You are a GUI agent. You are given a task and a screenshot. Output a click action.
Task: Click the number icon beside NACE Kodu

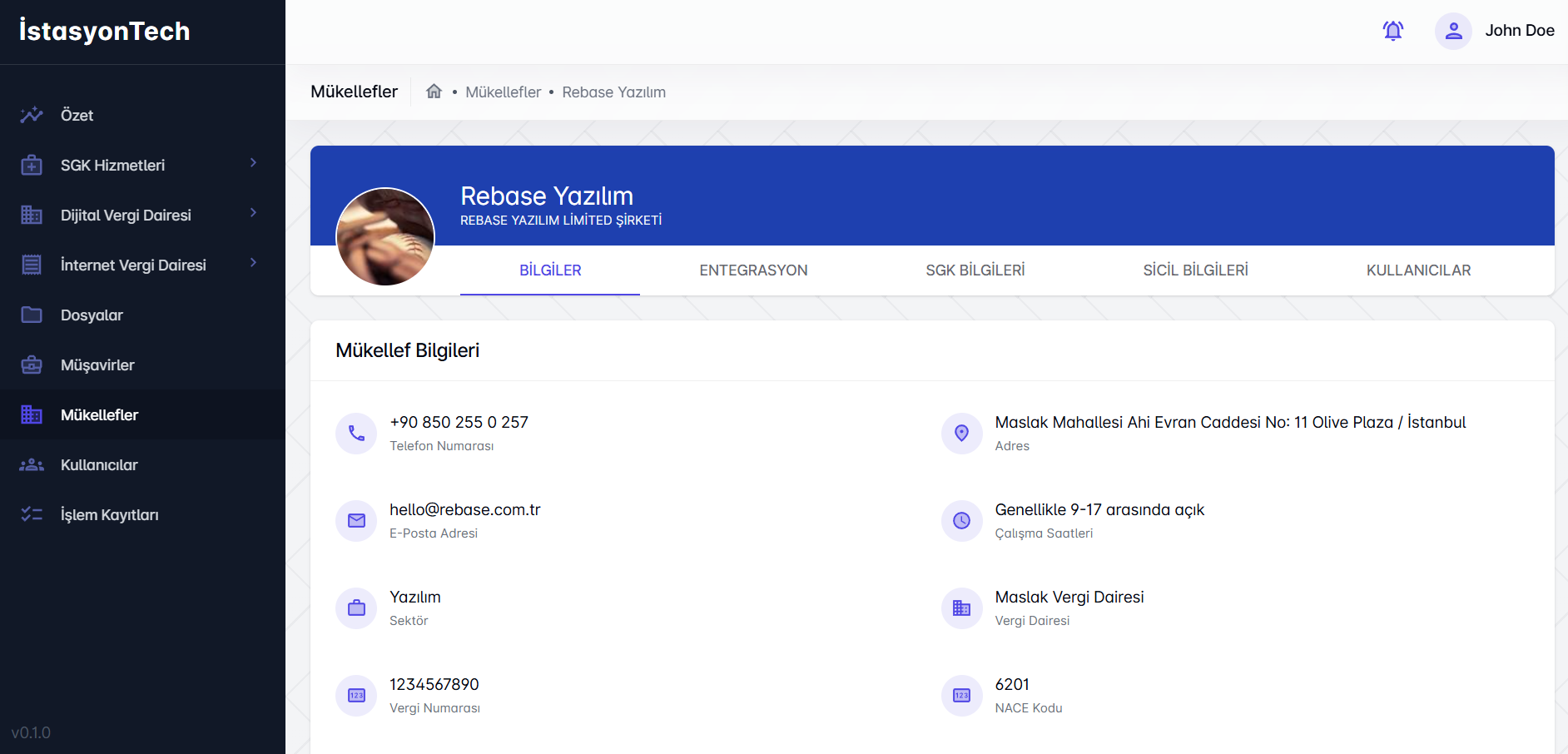click(961, 696)
